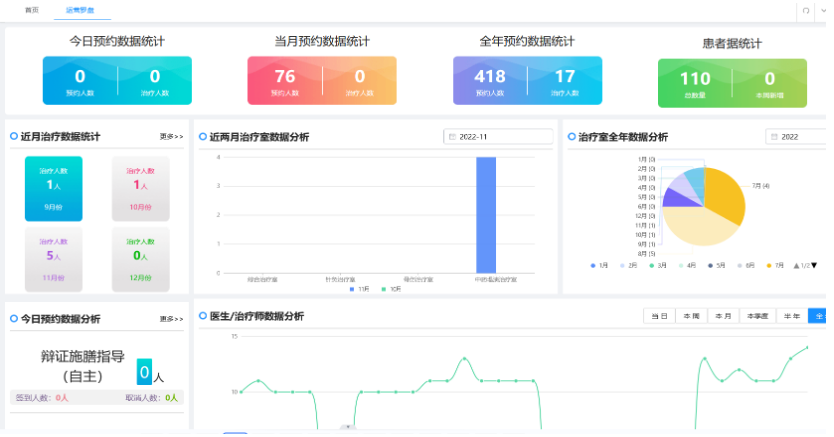Switch to the 首页 tab
834x437 pixels.
32,9
